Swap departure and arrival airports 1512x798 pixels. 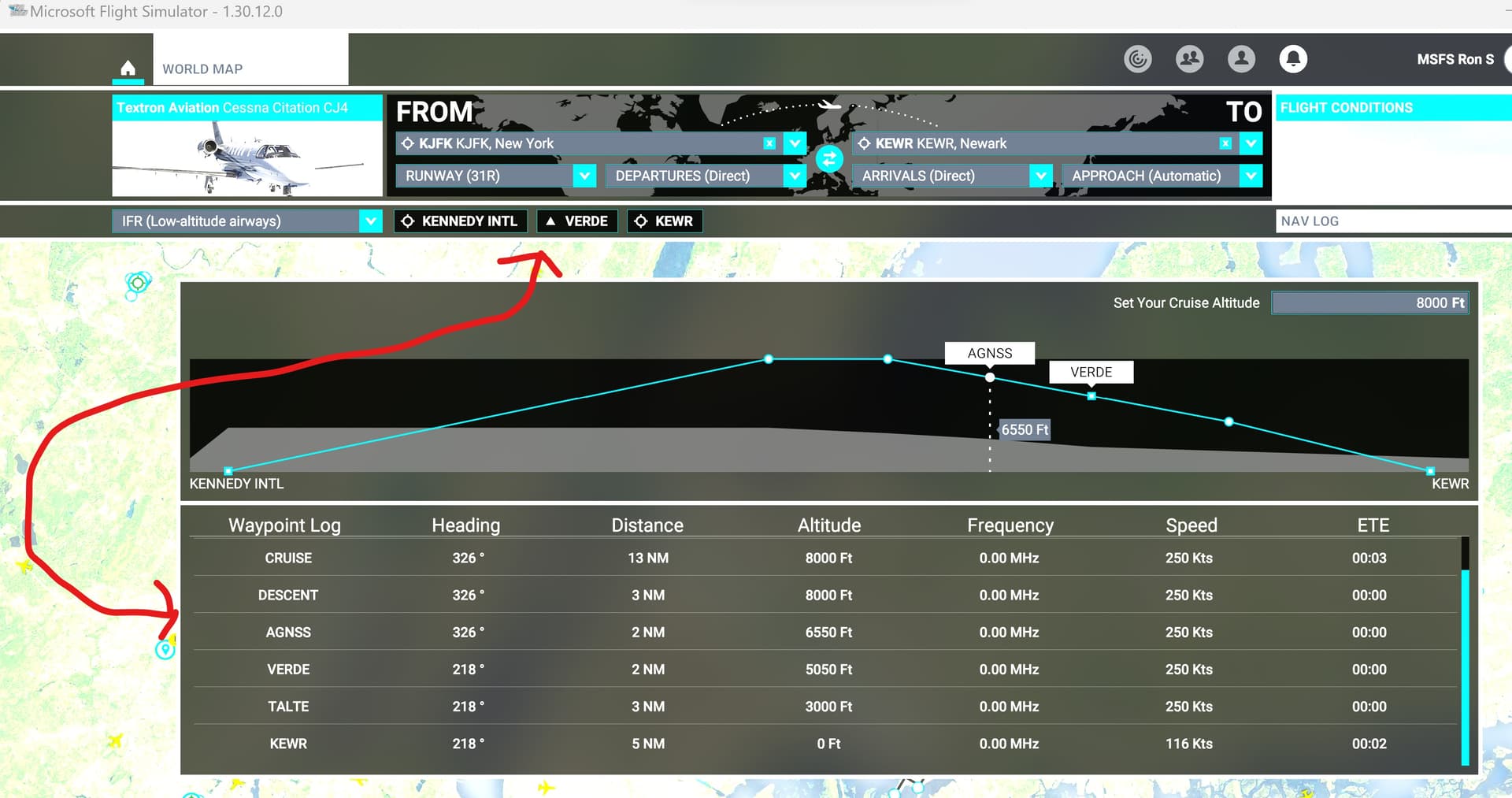click(x=828, y=159)
